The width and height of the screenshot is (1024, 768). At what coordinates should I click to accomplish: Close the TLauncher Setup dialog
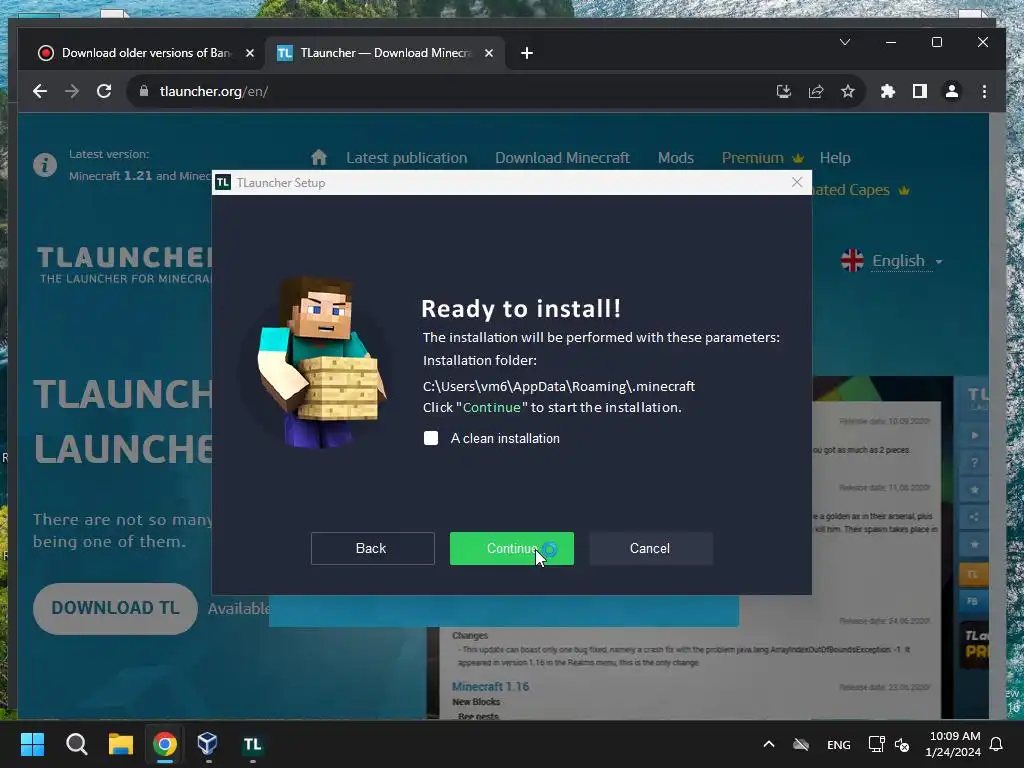[797, 182]
